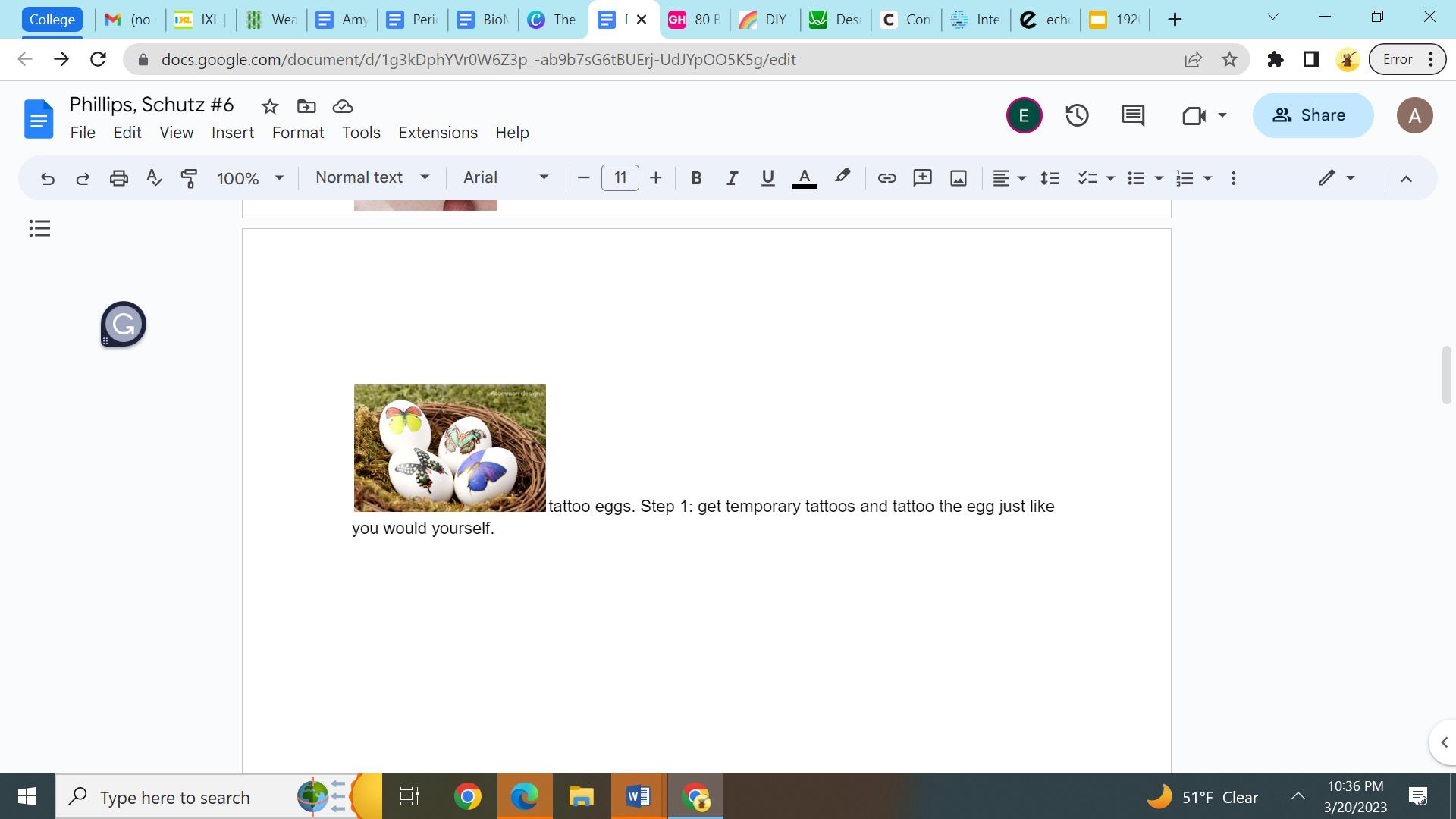Viewport: 1456px width, 819px height.
Task: Click the Undo arrow icon
Action: coord(48,178)
